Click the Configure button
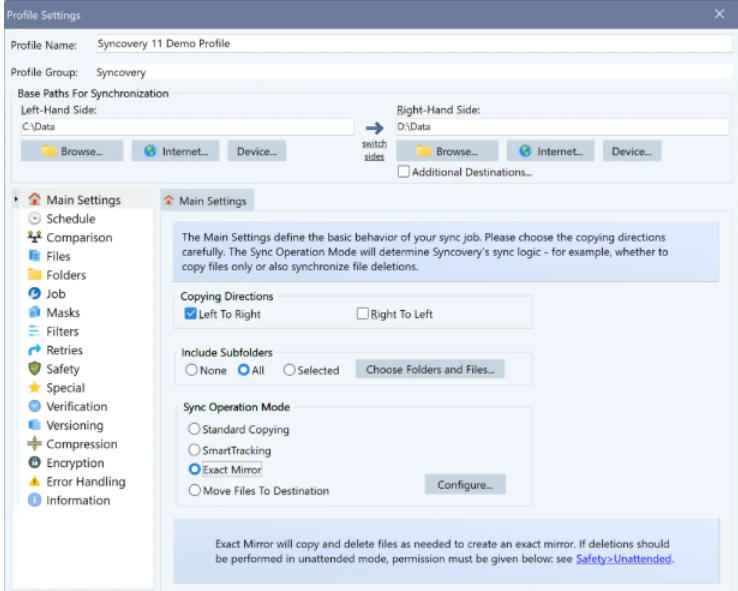738x591 pixels. pyautogui.click(x=465, y=485)
